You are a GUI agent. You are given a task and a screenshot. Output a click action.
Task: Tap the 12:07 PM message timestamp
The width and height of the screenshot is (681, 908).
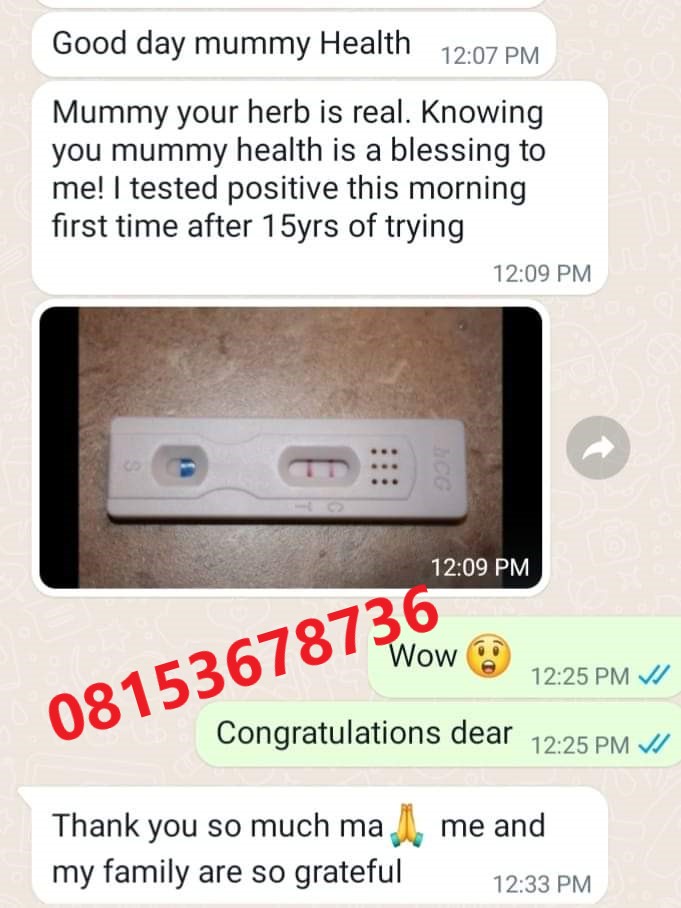[x=490, y=56]
